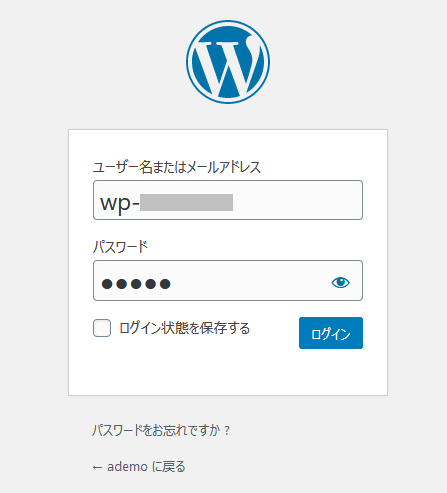Click the gray redacted username portion
Image resolution: width=447 pixels, height=493 pixels.
(x=186, y=202)
